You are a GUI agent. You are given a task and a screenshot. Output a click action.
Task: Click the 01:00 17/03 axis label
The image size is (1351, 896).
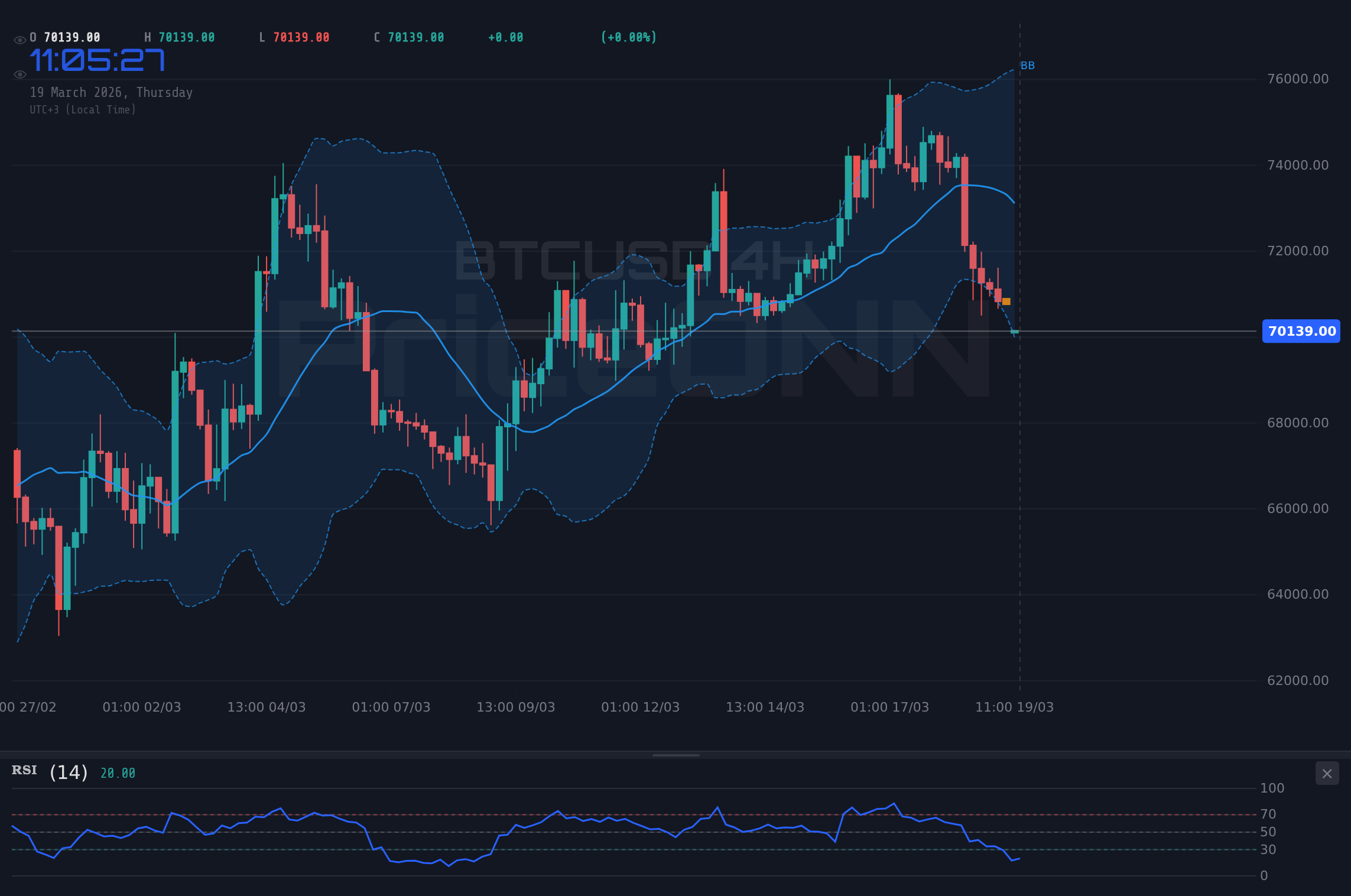pyautogui.click(x=891, y=707)
